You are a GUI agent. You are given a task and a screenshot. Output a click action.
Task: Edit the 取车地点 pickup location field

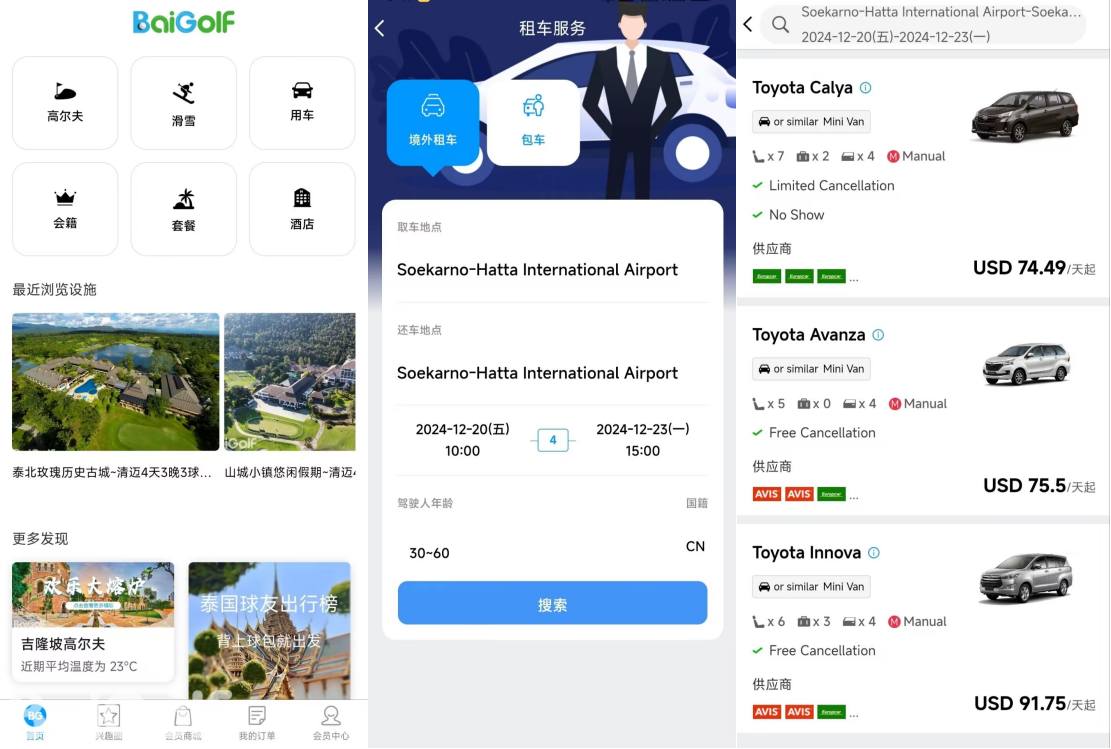point(537,270)
